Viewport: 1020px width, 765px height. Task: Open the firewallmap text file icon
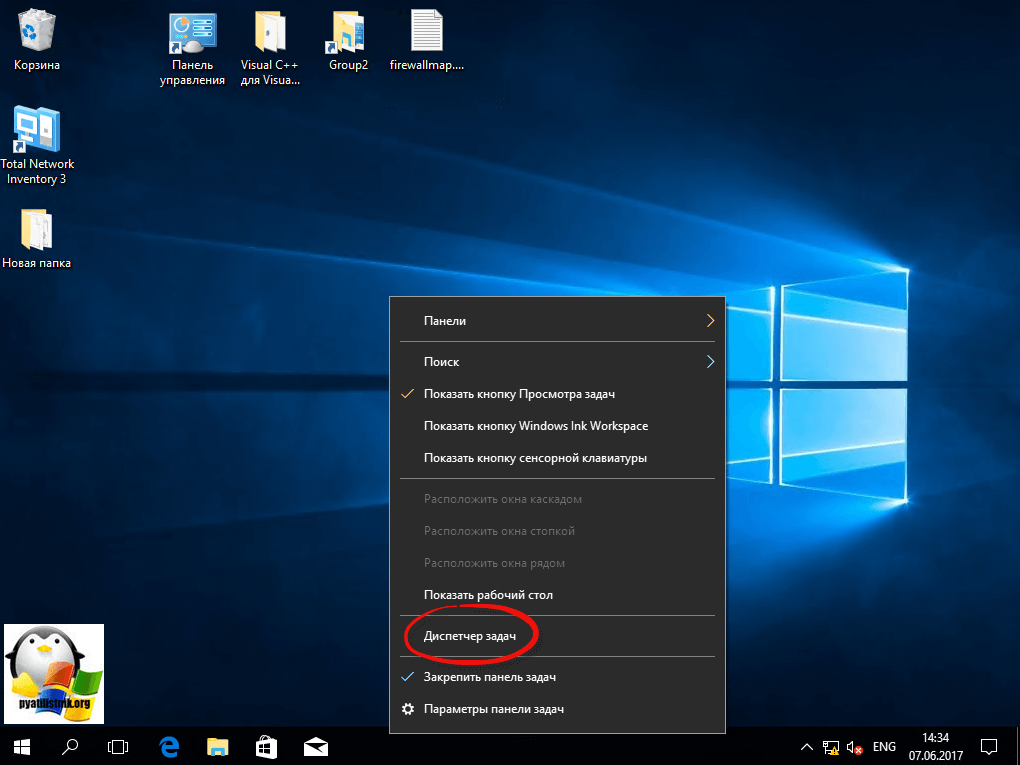click(x=426, y=32)
